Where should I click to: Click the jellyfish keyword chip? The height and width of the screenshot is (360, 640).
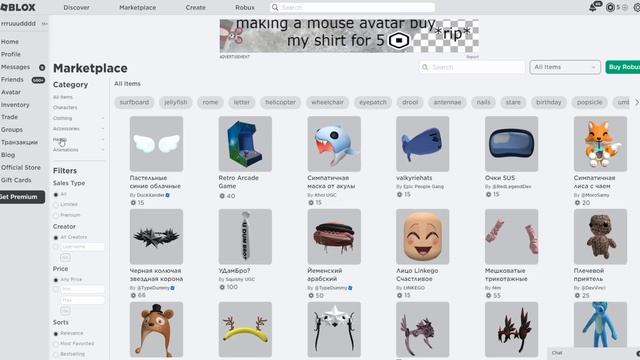pyautogui.click(x=176, y=102)
